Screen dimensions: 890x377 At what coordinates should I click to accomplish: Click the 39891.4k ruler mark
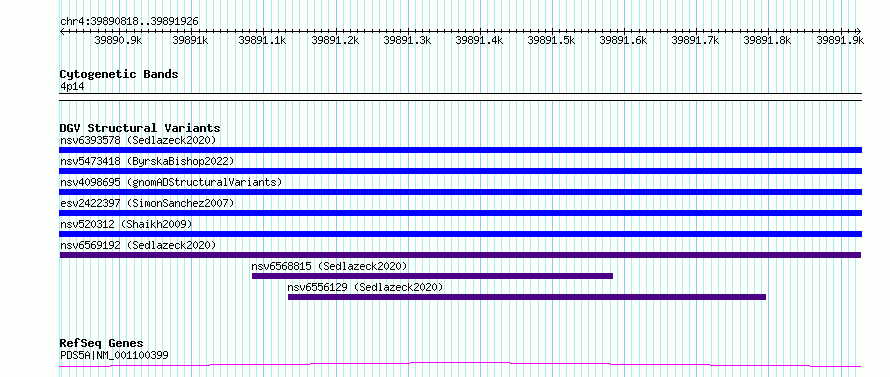(479, 40)
